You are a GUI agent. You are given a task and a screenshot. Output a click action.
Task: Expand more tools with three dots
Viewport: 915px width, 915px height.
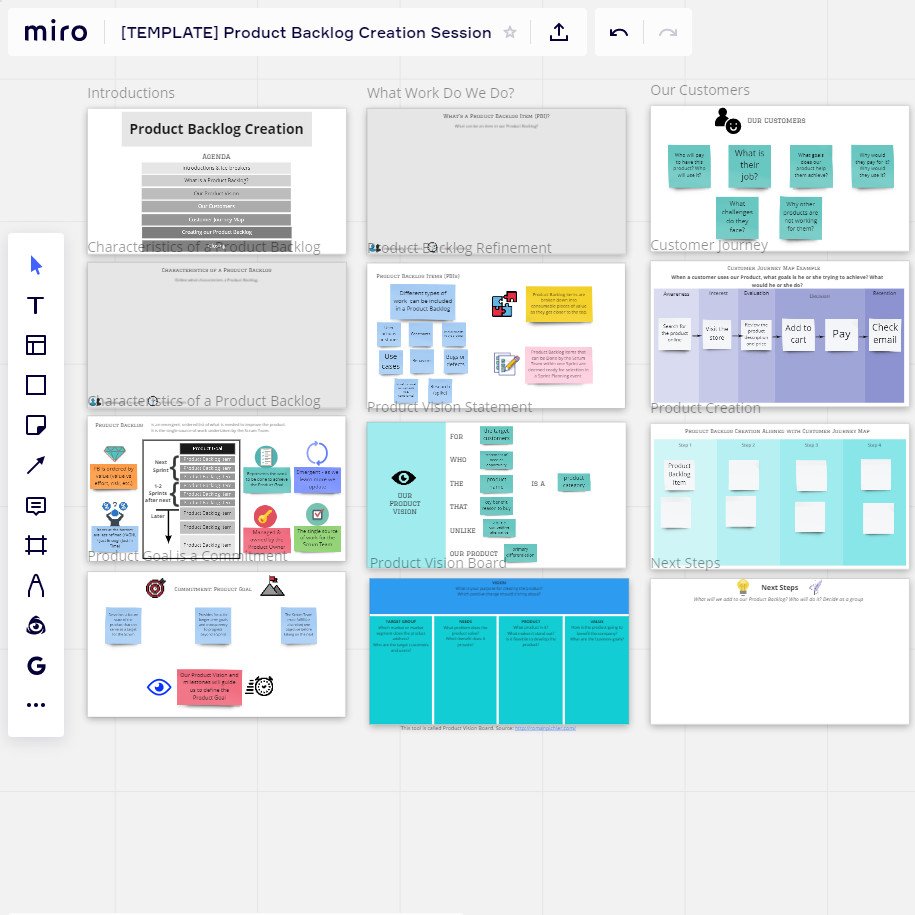[x=36, y=705]
